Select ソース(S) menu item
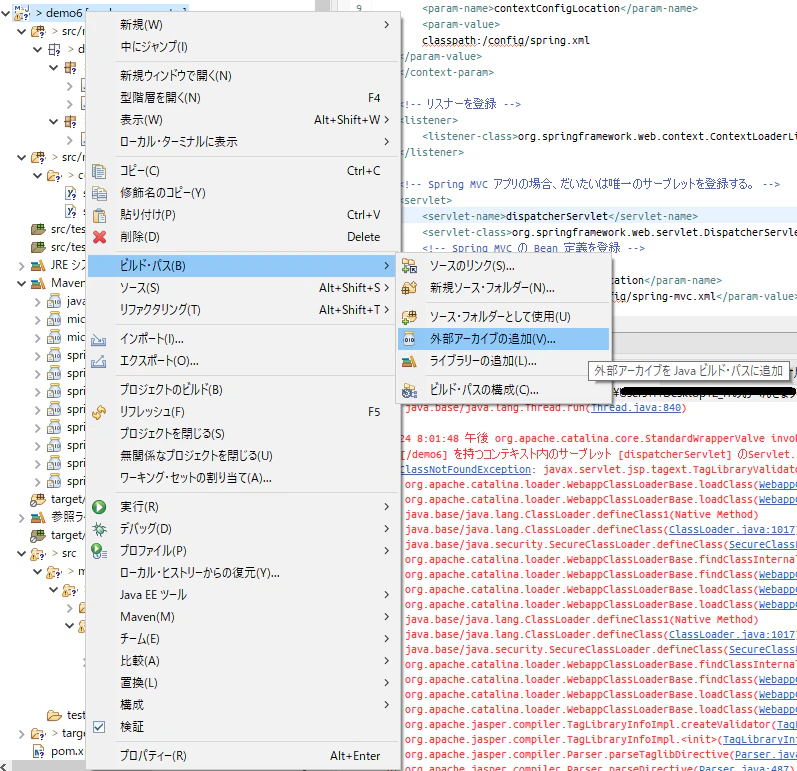This screenshot has height=771, width=797. coord(242,288)
